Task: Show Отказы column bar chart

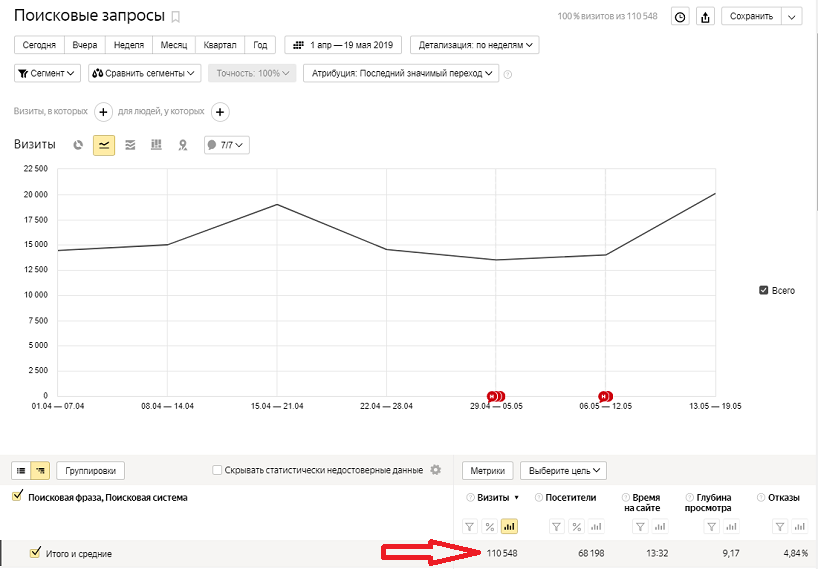Action: coord(800,527)
